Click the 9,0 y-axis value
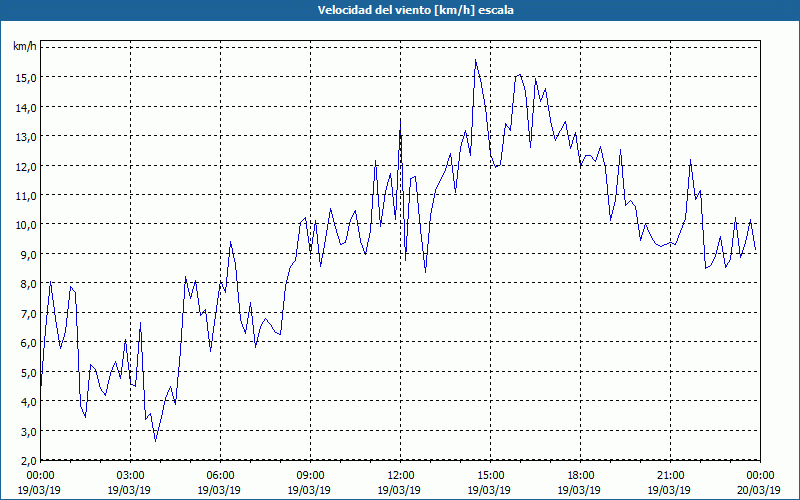This screenshot has width=800, height=500. [28, 255]
